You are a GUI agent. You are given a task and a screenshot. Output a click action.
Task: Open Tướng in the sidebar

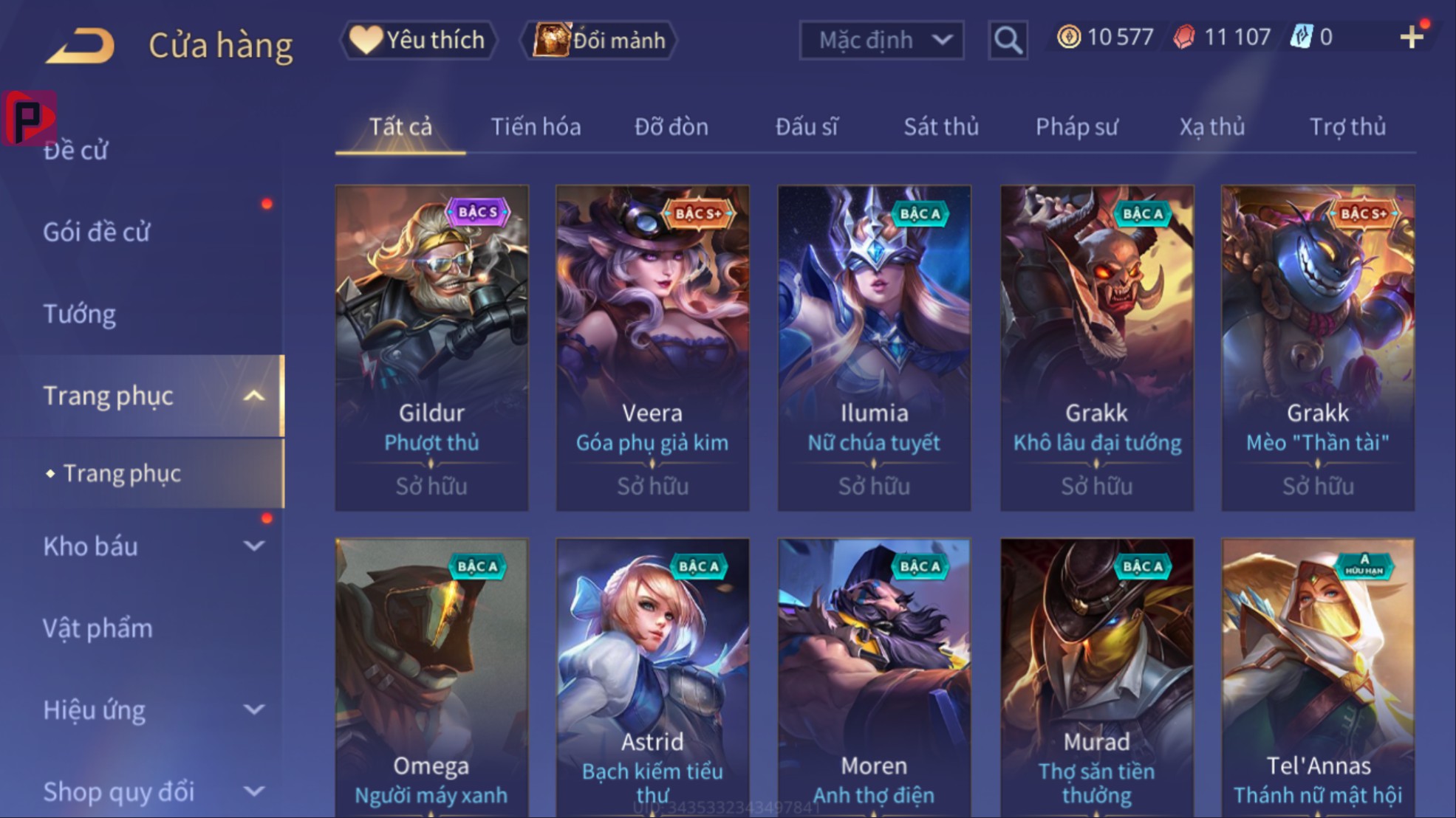click(x=80, y=315)
